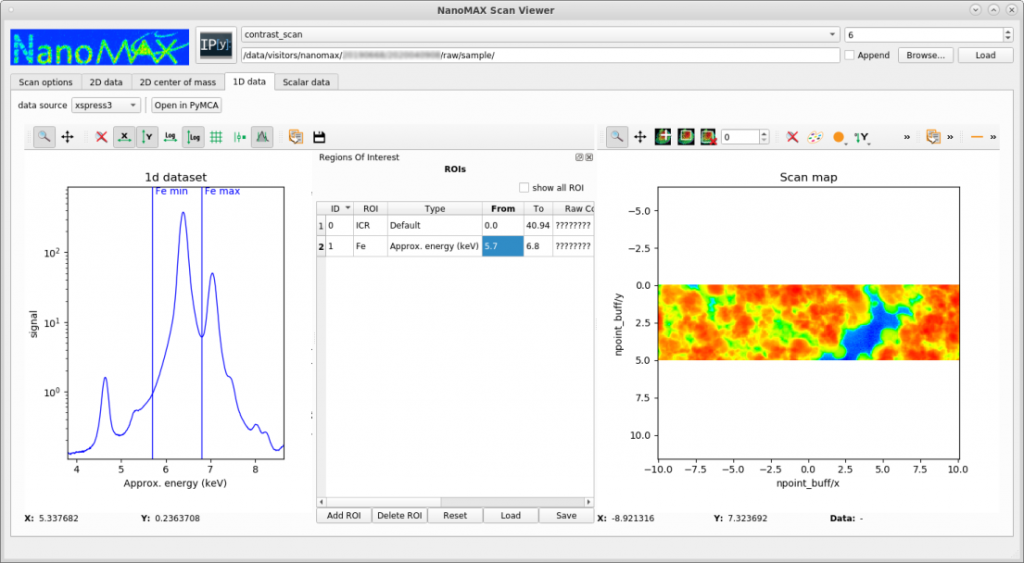Expand overflow chevron after the copy icon
This screenshot has height=563, width=1024.
950,137
